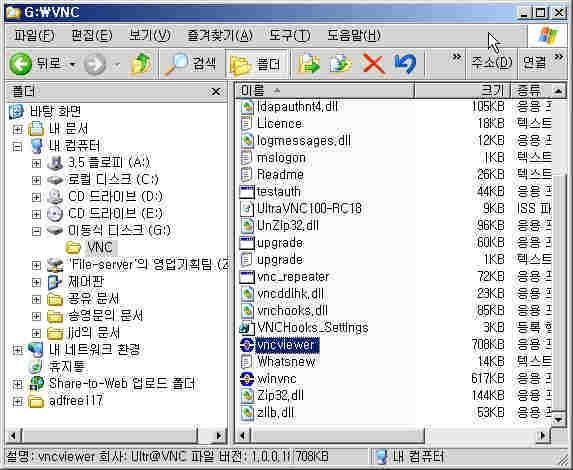Select vncviewer application icon
Image resolution: width=573 pixels, height=470 pixels.
click(x=247, y=345)
